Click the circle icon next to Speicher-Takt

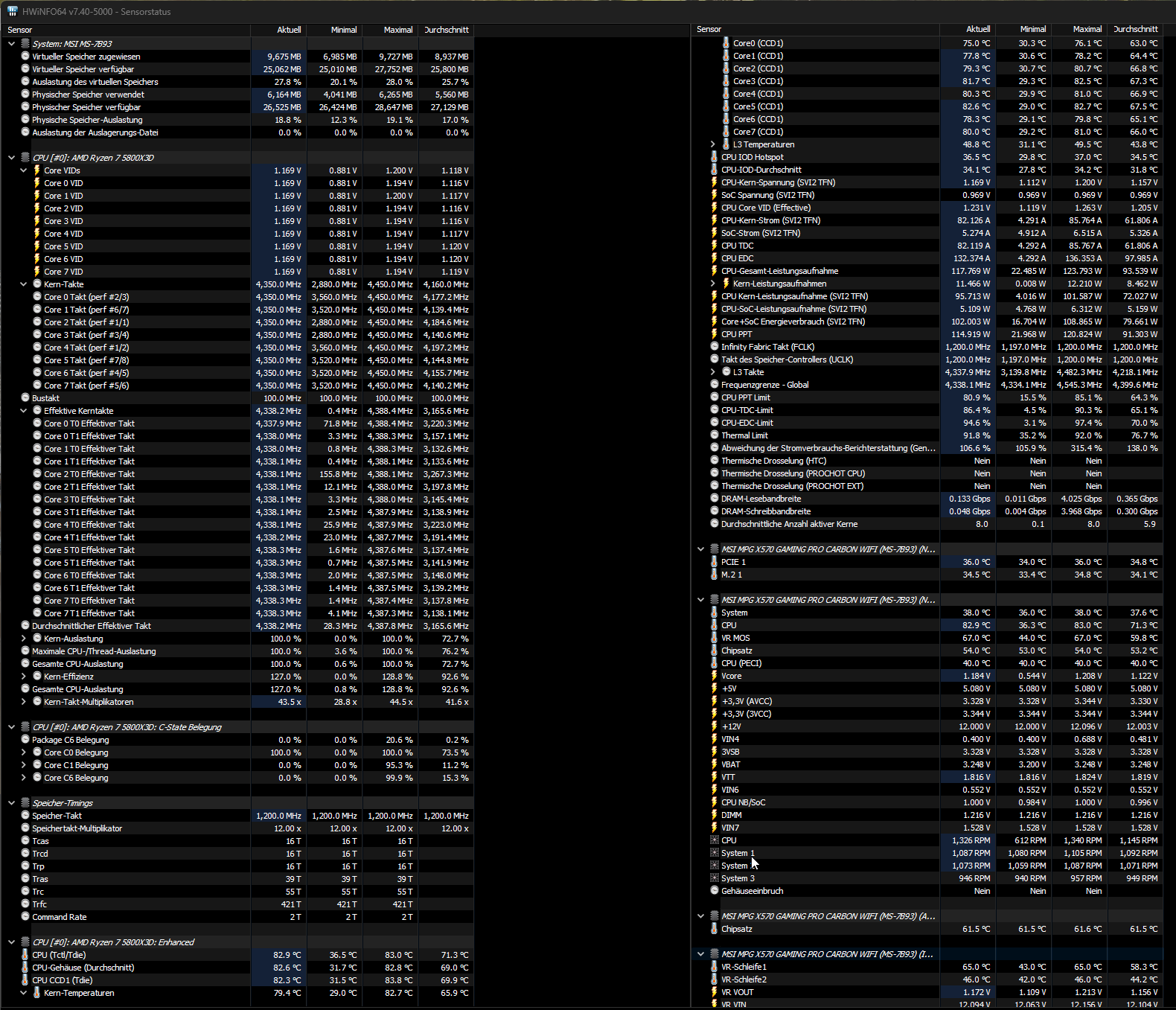click(25, 815)
